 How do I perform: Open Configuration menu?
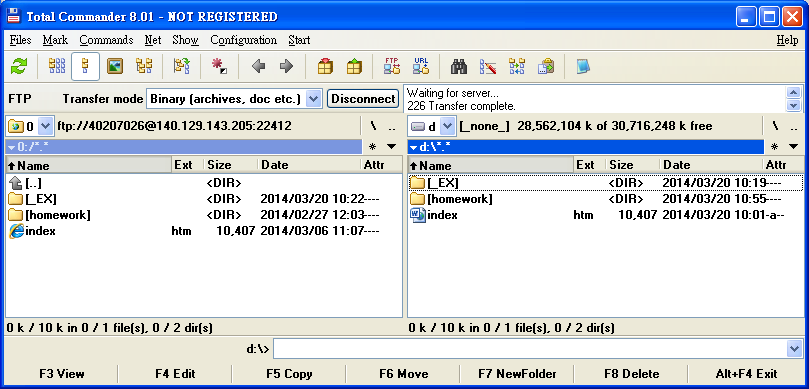pos(244,40)
